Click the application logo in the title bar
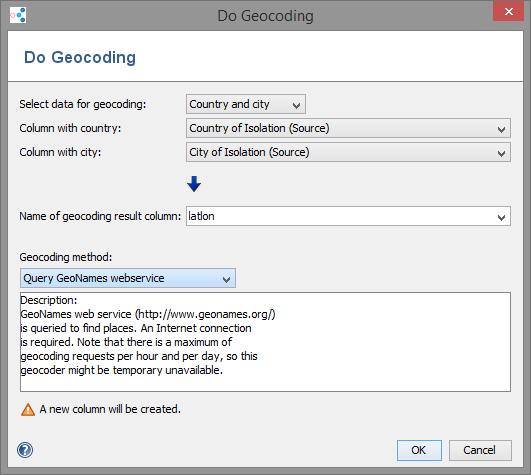Image resolution: width=531 pixels, height=475 pixels. pos(18,15)
